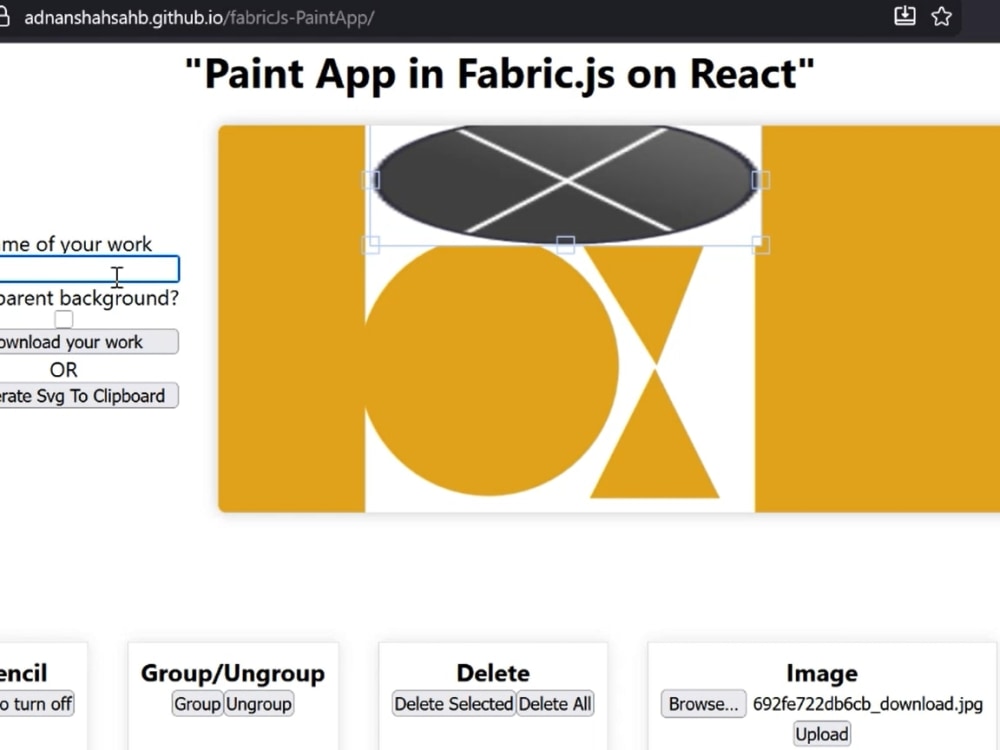Viewport: 1000px width, 750px height.
Task: Focus the name of your work field
Action: [89, 269]
